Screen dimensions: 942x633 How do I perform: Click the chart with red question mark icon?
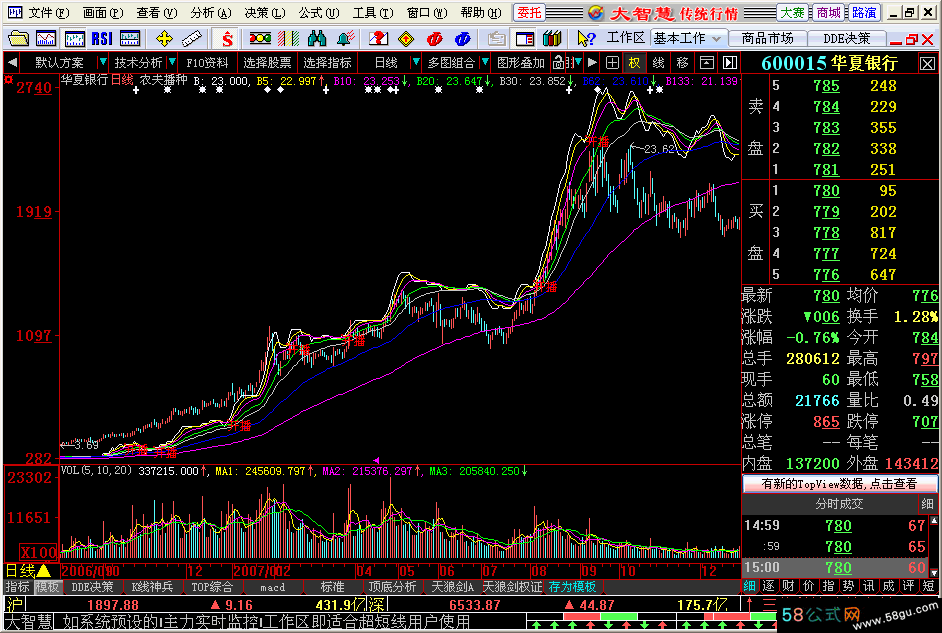coord(378,39)
